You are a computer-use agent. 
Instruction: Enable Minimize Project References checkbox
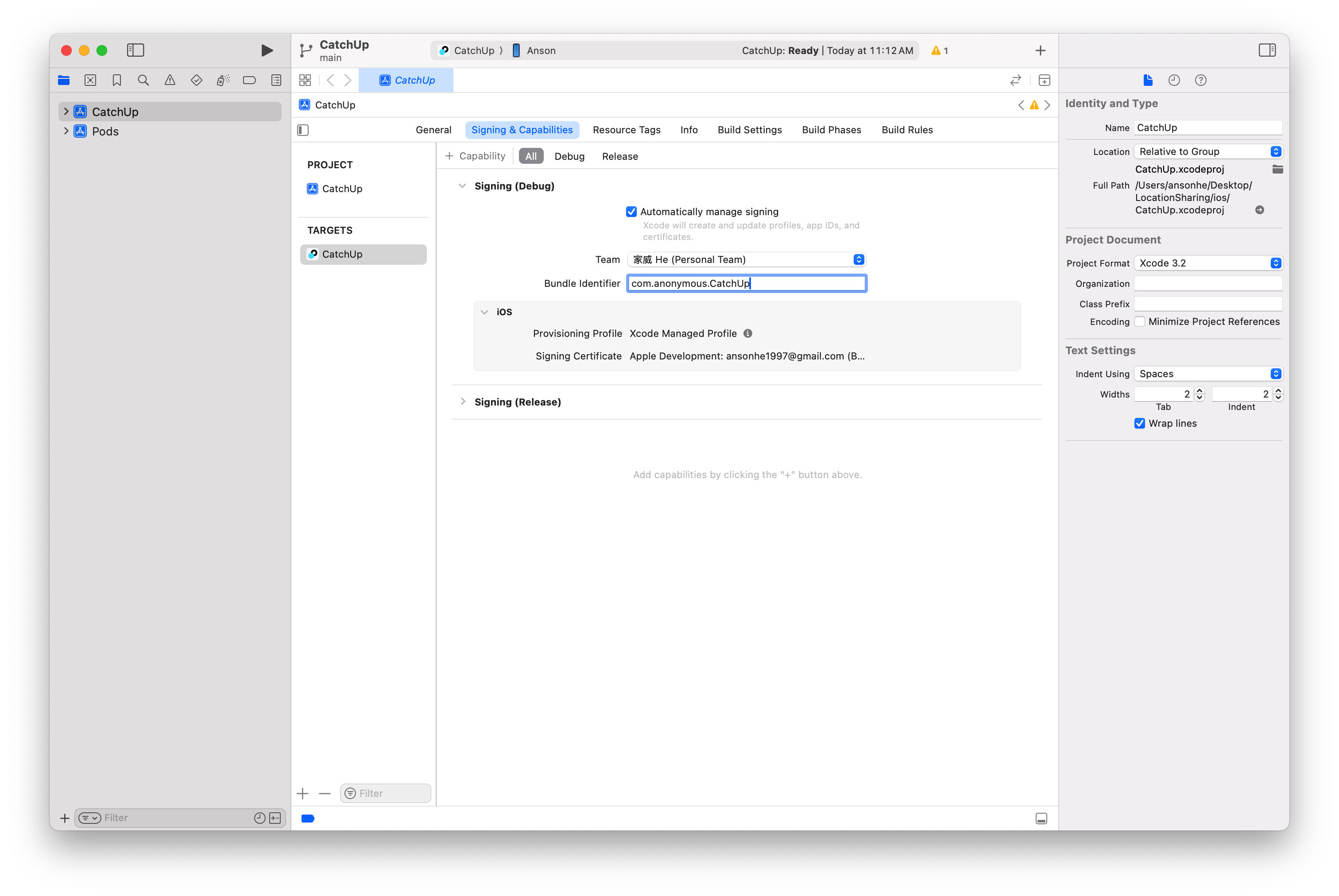point(1140,321)
